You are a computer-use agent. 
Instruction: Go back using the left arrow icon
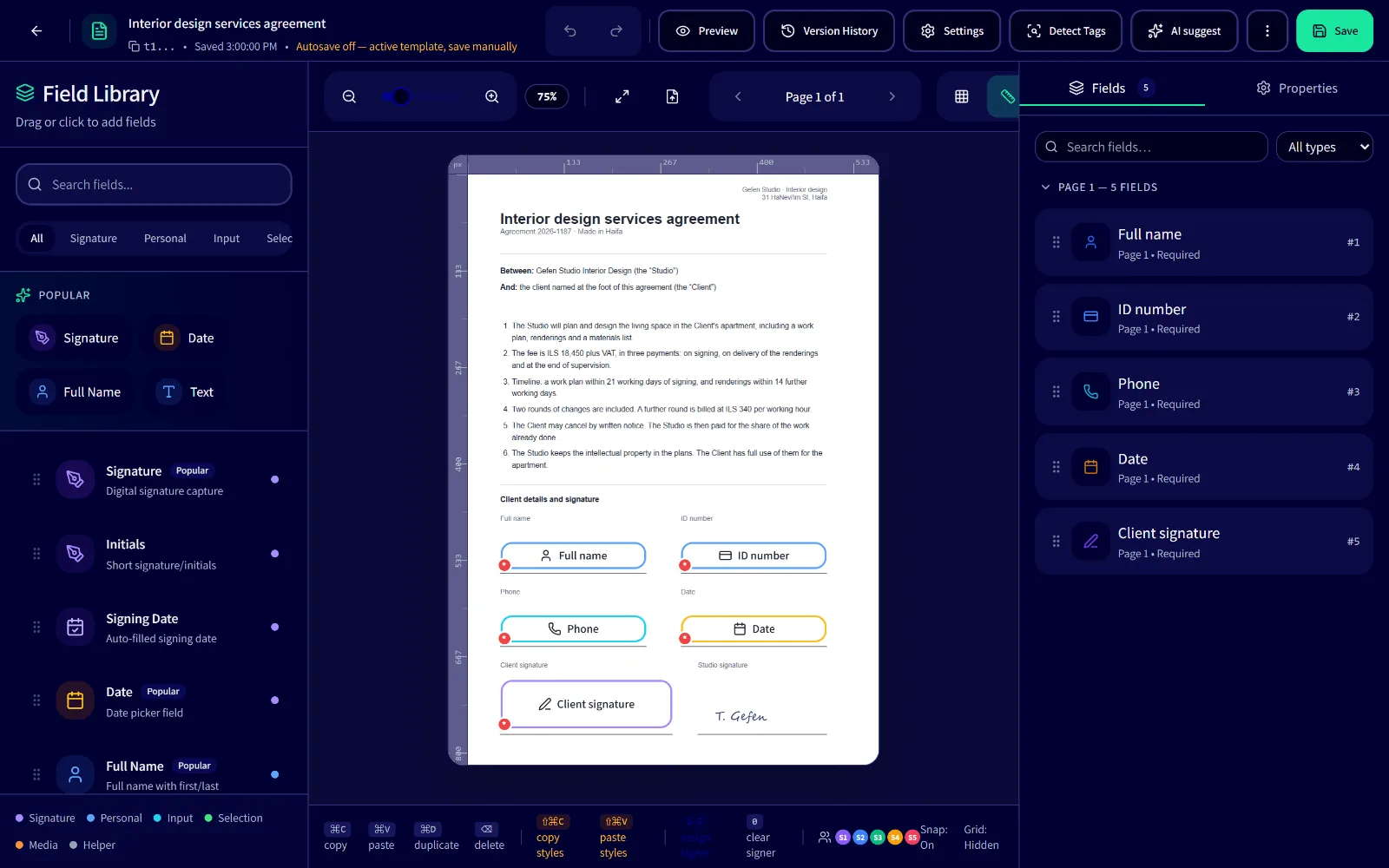click(x=36, y=31)
